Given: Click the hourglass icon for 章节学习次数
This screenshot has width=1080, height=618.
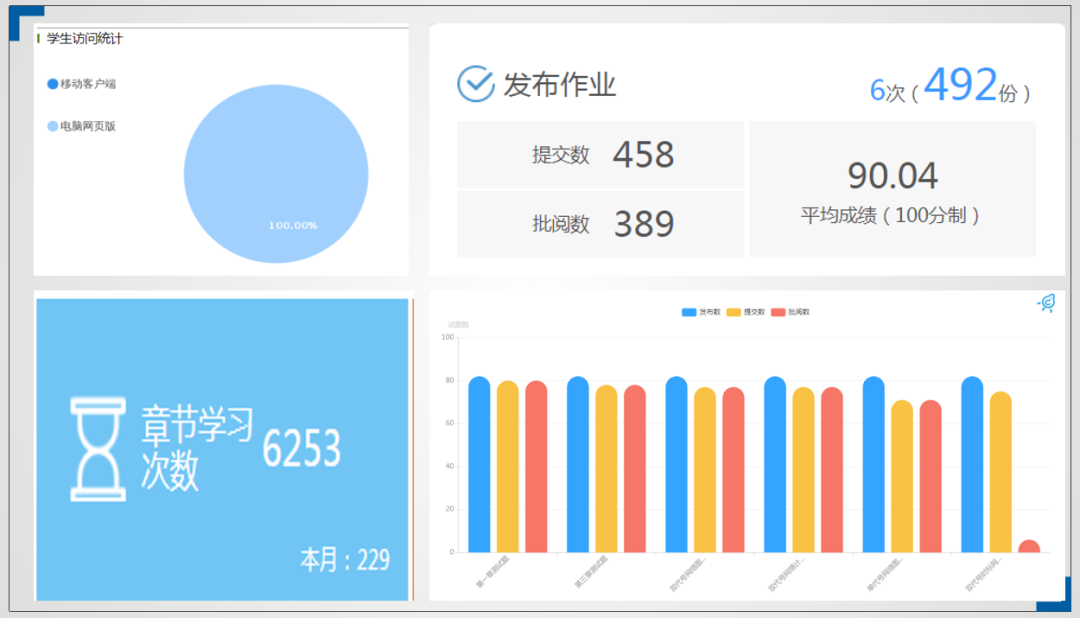Looking at the screenshot, I should pyautogui.click(x=97, y=449).
